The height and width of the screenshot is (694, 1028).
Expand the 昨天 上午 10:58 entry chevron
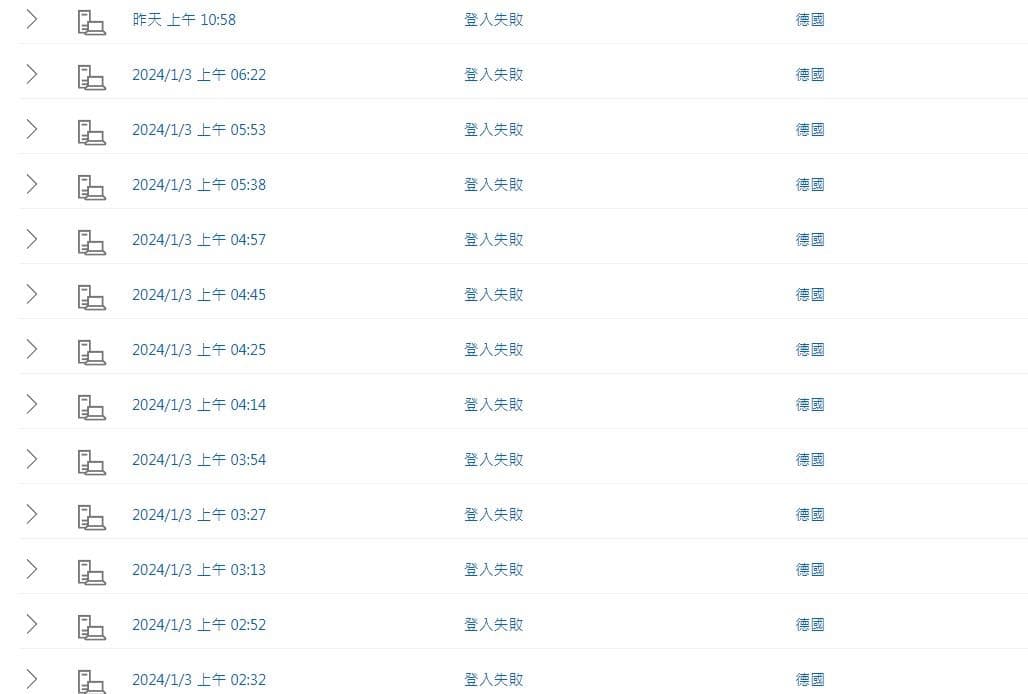click(x=31, y=20)
